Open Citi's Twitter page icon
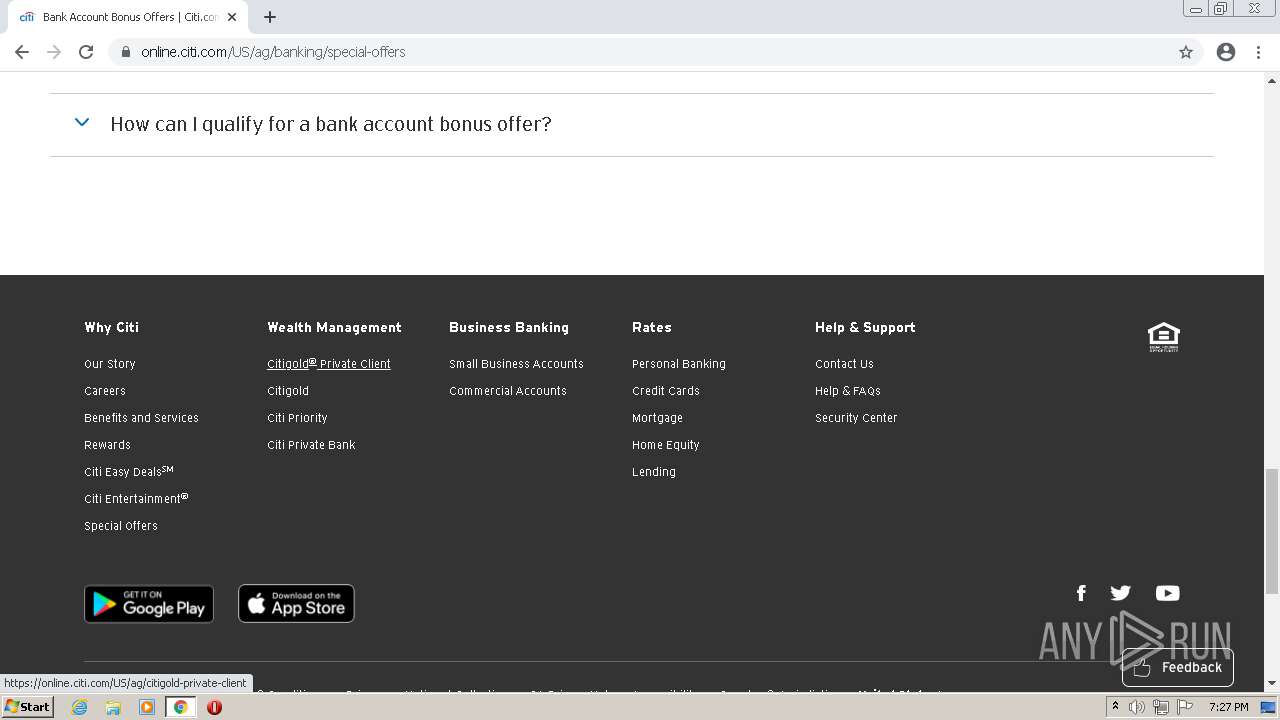 pos(1121,593)
